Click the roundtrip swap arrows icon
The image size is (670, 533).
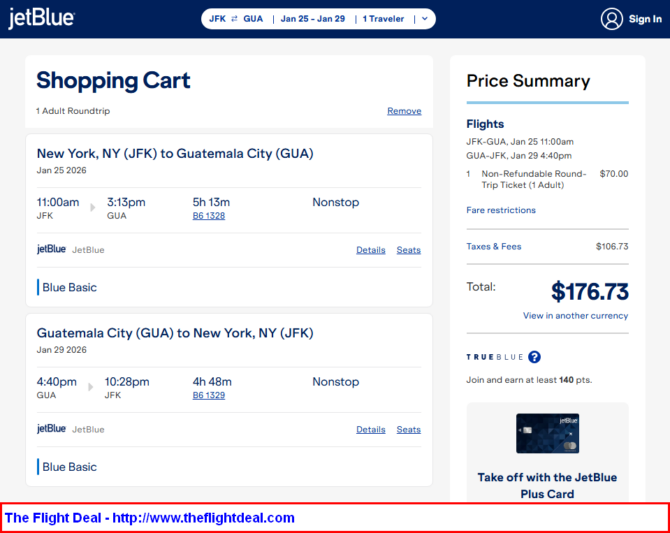click(234, 19)
